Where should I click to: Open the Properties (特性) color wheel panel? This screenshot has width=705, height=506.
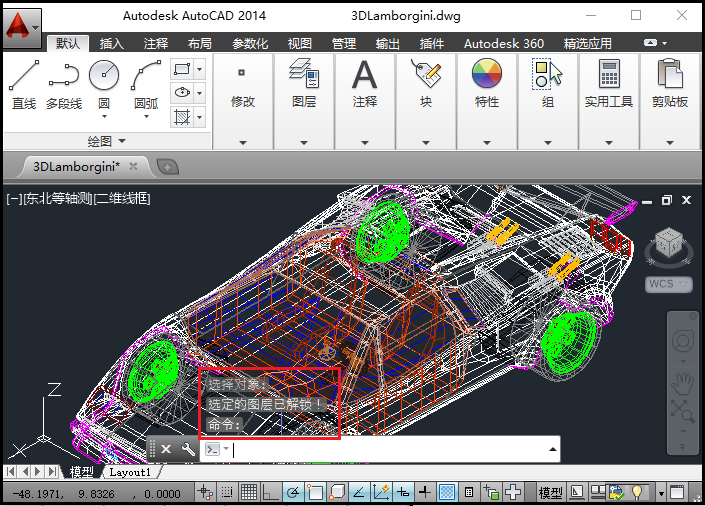coord(487,83)
